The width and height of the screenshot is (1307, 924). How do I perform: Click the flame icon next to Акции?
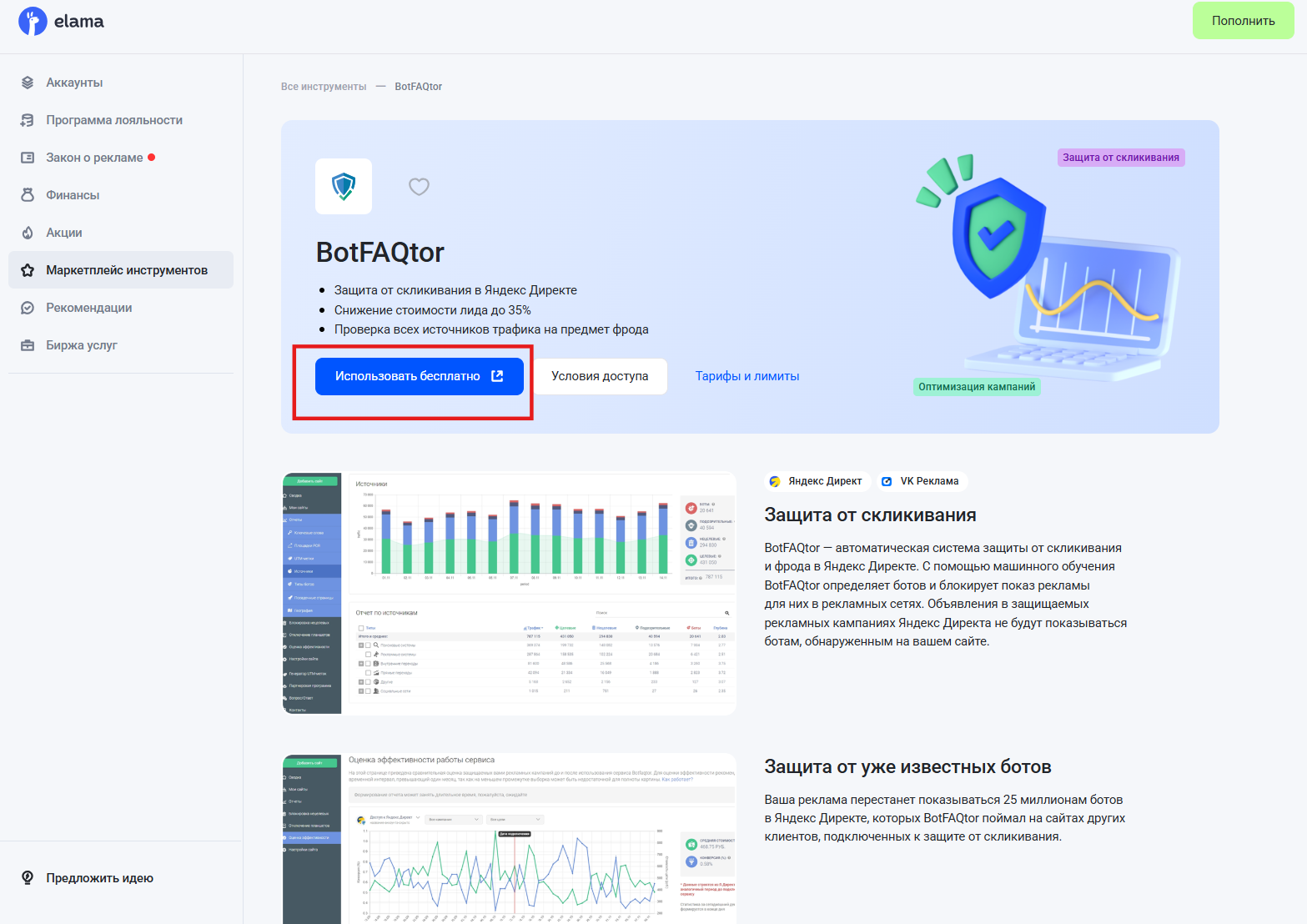(28, 232)
